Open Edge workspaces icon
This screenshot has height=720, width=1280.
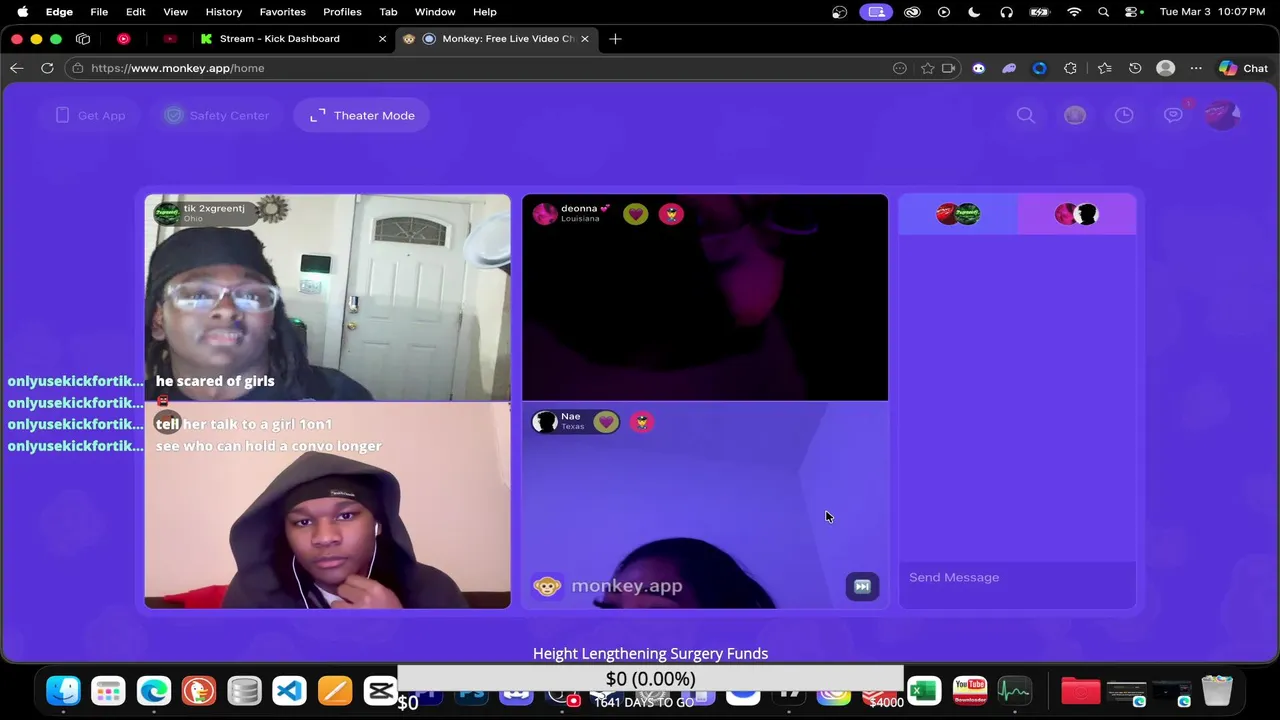83,39
